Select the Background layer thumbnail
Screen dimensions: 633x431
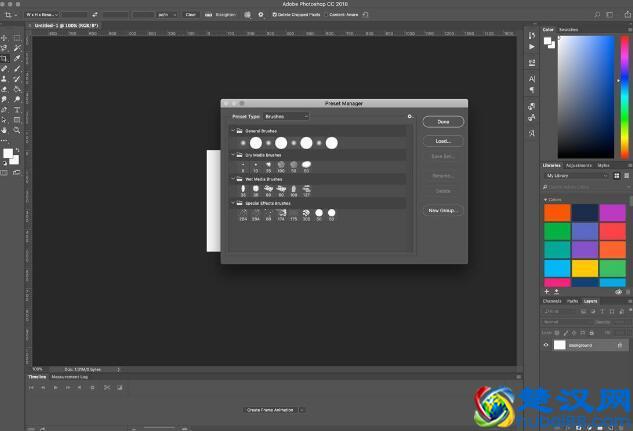coord(560,345)
